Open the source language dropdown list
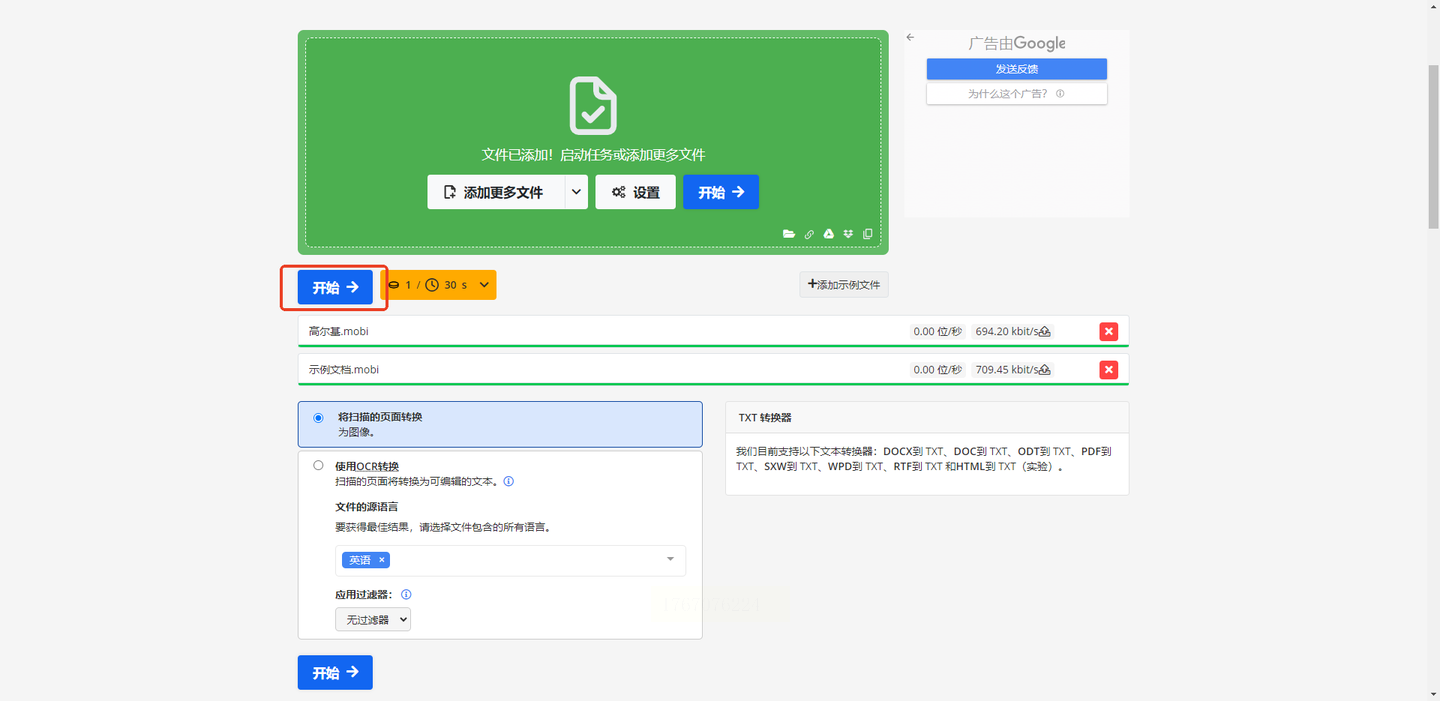Screen dimensions: 1440x701 670,560
